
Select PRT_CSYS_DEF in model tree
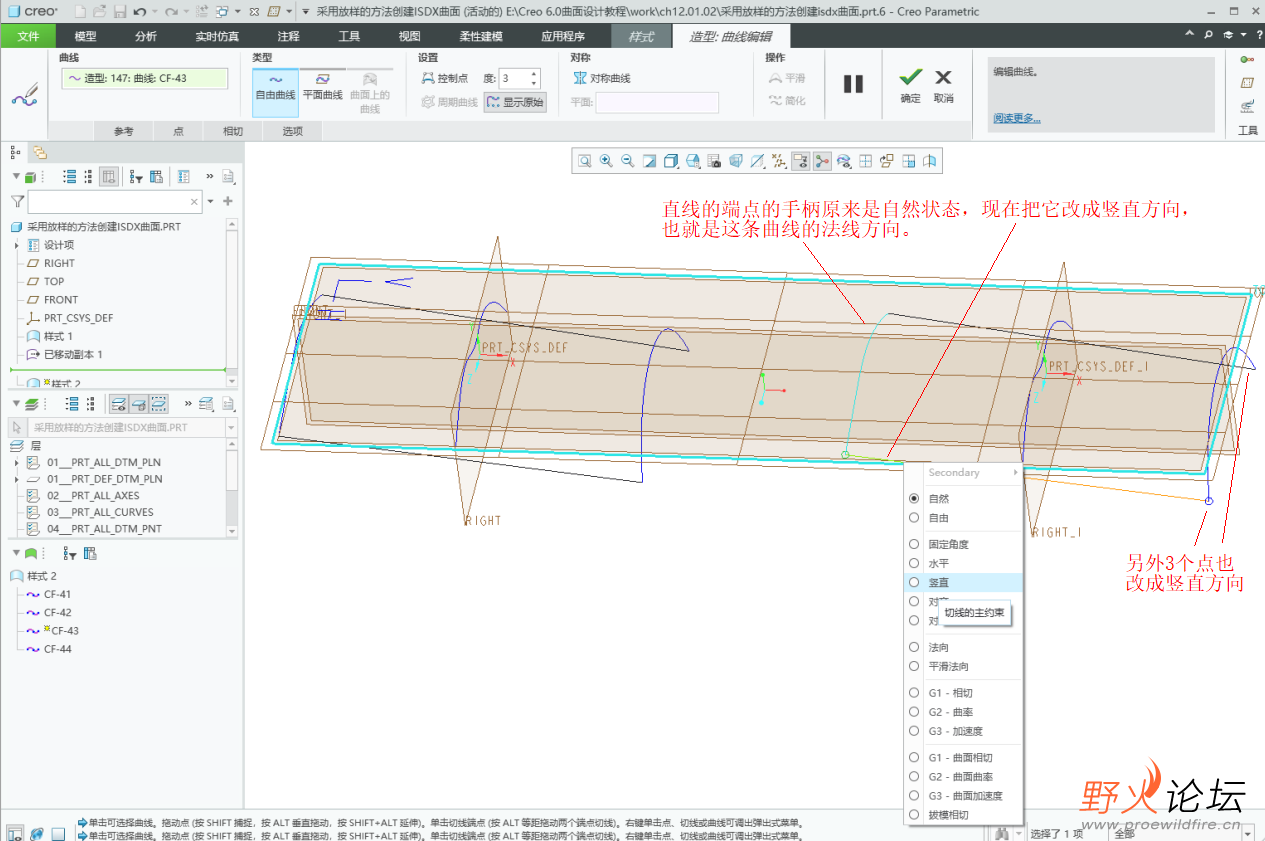pos(78,318)
